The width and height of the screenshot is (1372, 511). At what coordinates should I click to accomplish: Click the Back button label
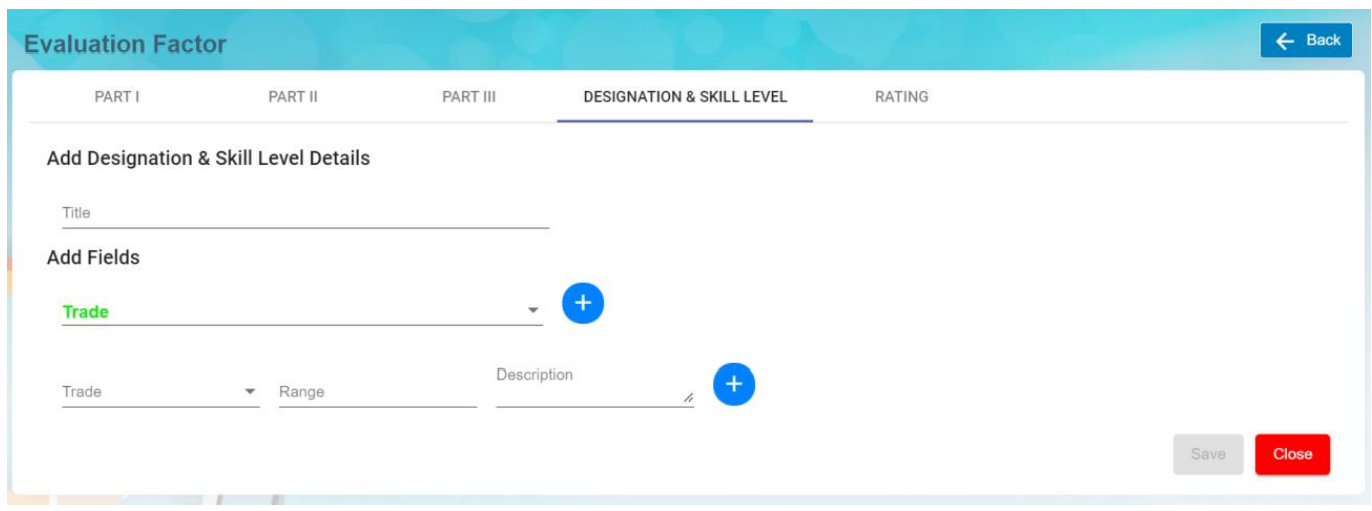click(1323, 40)
